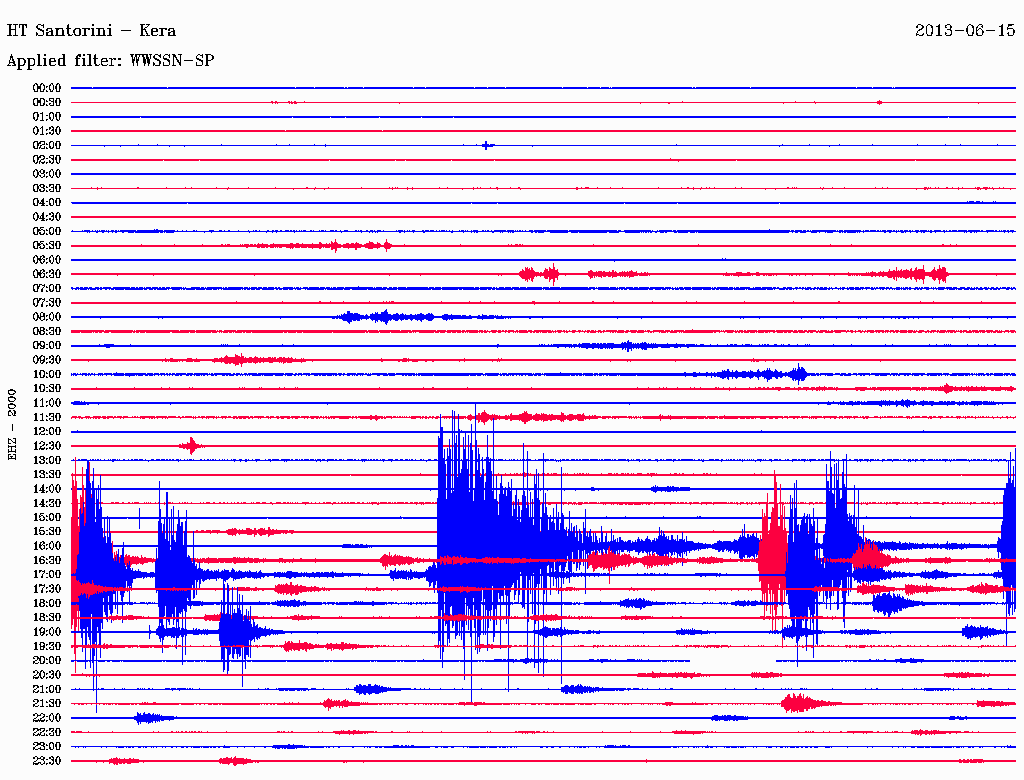This screenshot has width=1024, height=780.
Task: Select the 12:00 time label
Action: 47,432
